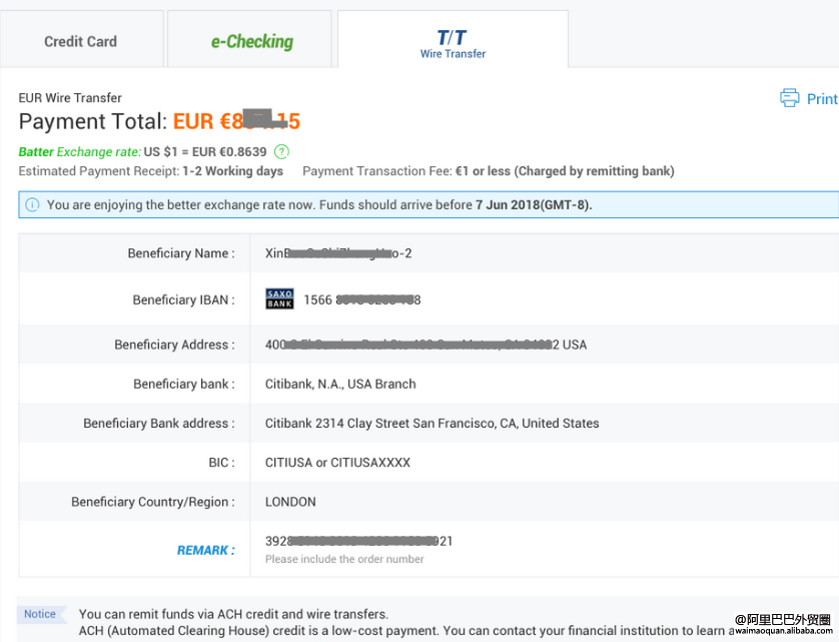Click the Notice tag

pyautogui.click(x=41, y=614)
